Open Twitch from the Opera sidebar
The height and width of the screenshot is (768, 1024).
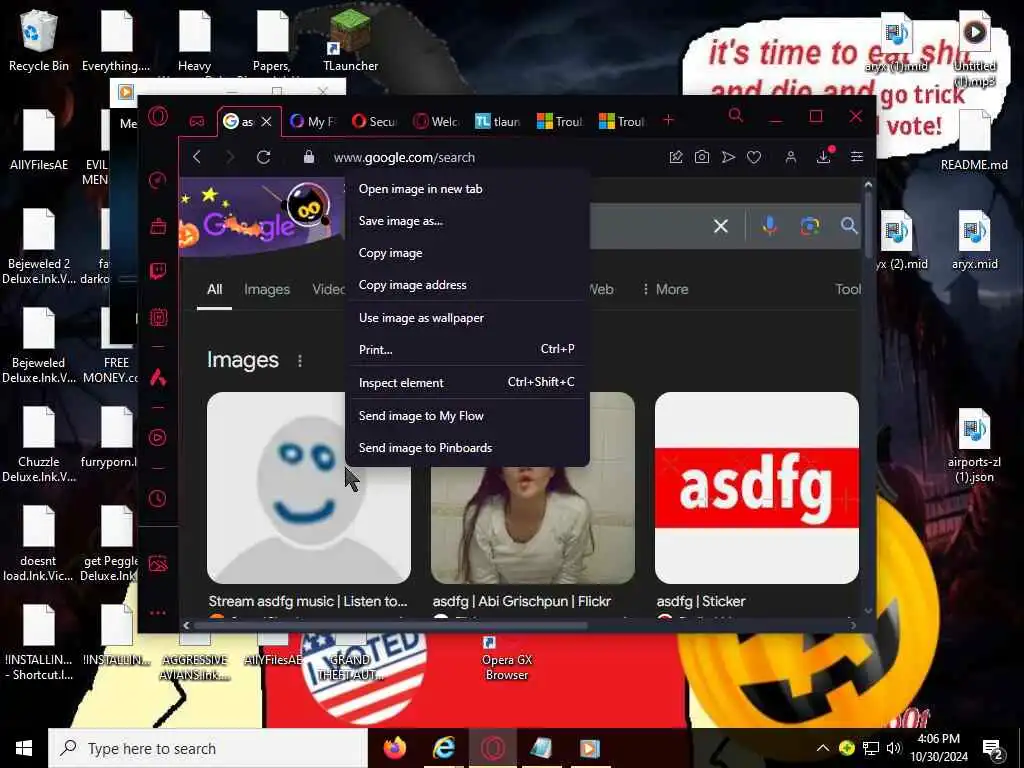click(x=158, y=271)
